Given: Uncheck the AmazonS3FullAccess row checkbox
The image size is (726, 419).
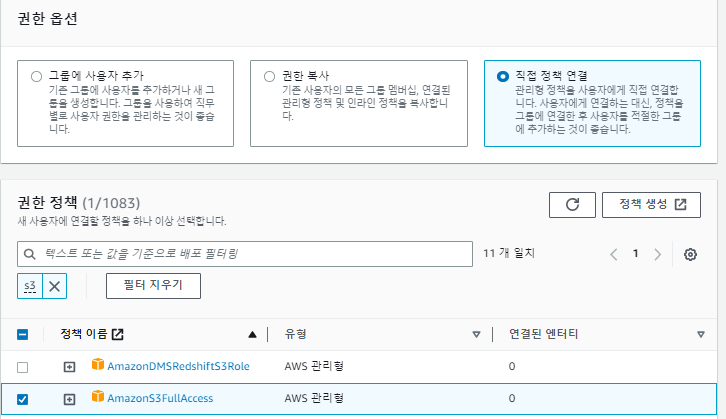Looking at the screenshot, I should (22, 399).
